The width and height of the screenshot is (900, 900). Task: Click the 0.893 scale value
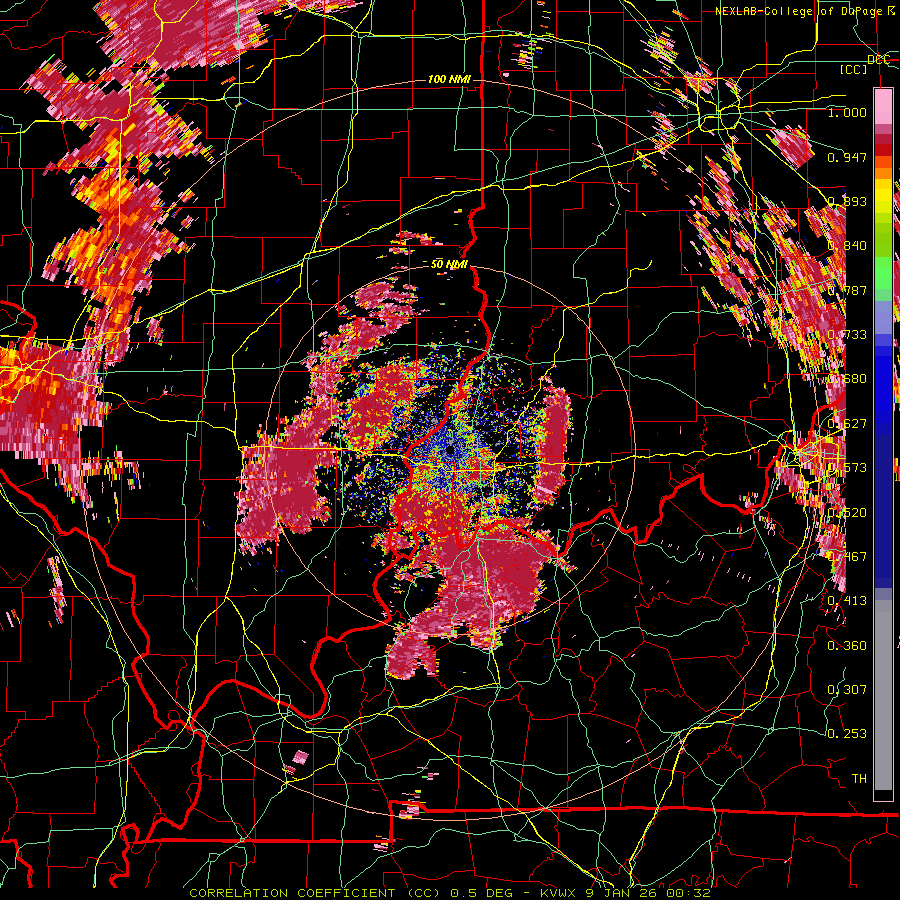pos(847,201)
